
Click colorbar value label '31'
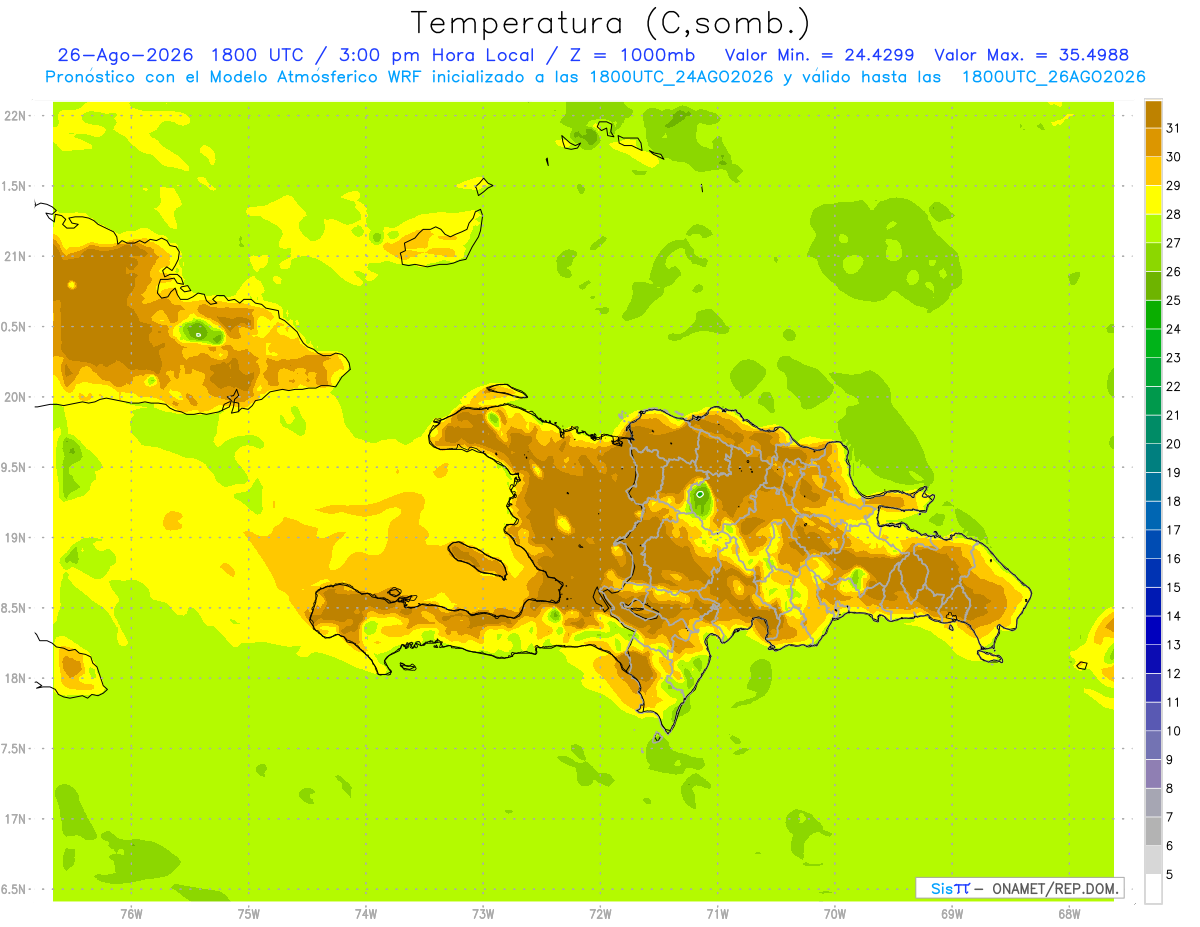1174,128
